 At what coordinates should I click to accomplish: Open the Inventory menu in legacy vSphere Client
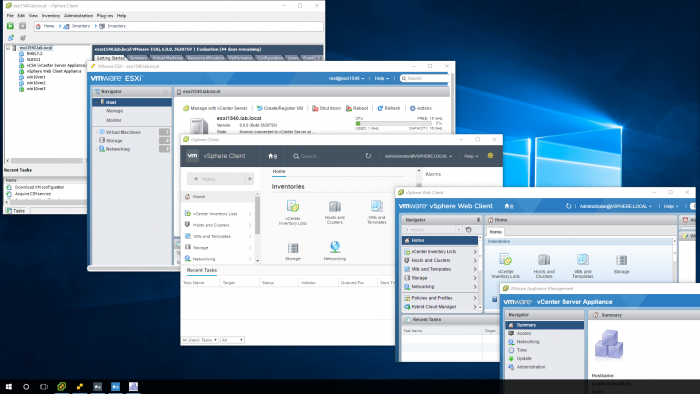50,16
